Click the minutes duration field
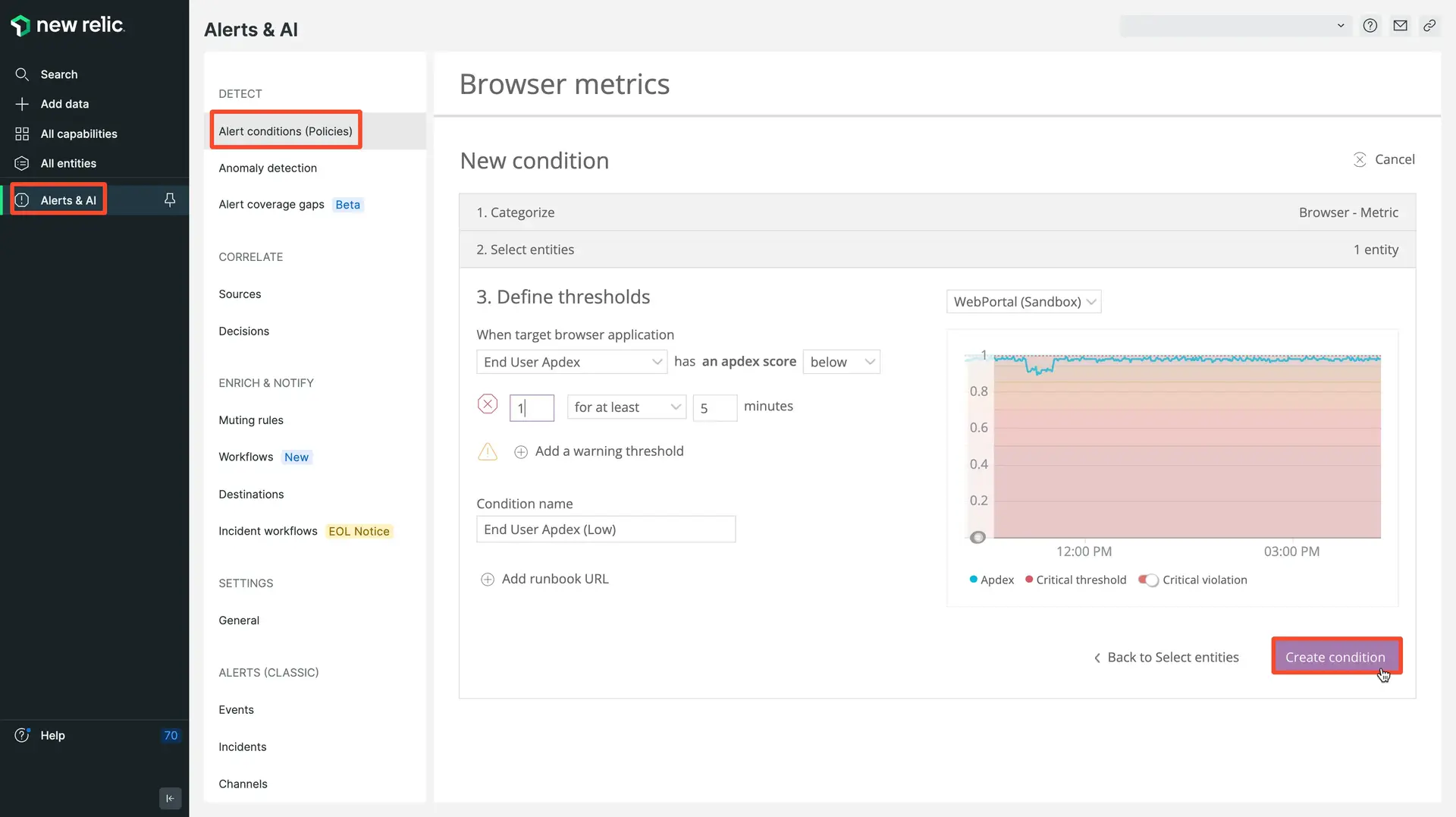 [714, 408]
